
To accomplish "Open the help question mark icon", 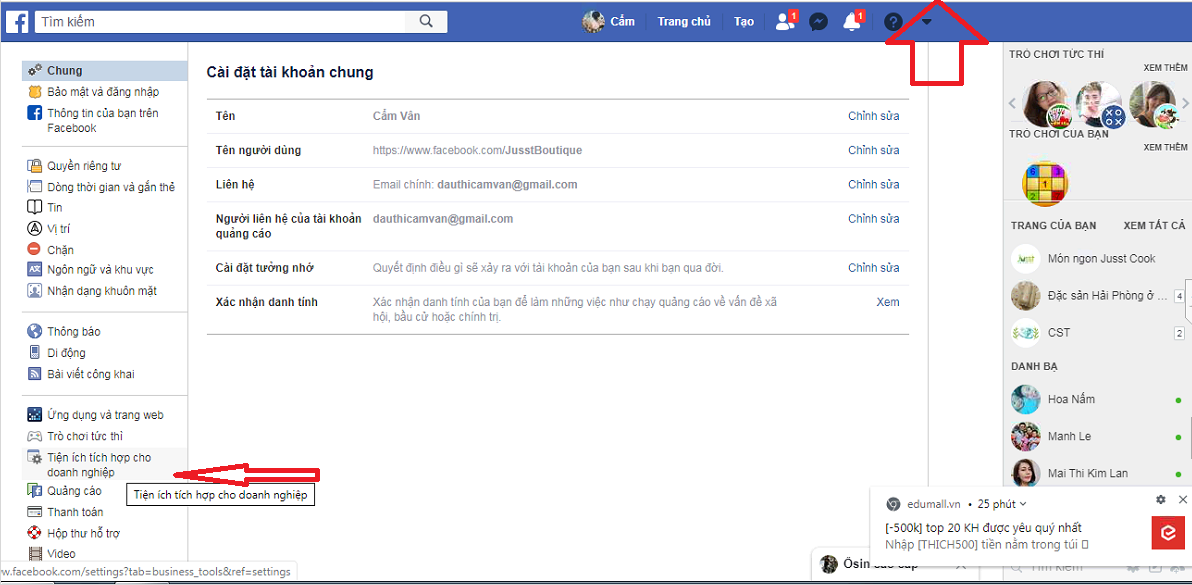I will (893, 22).
